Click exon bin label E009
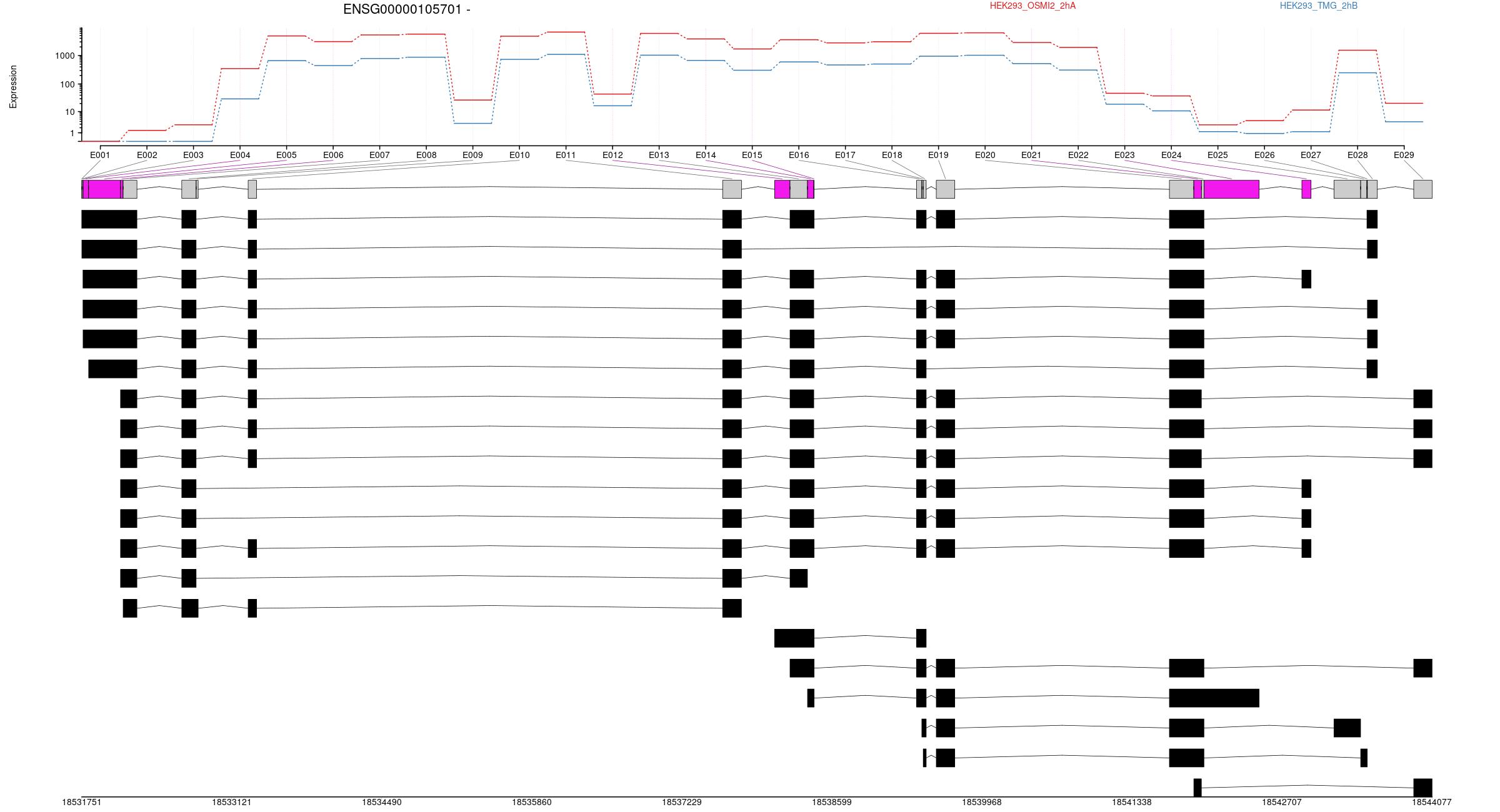1500x812 pixels. click(472, 155)
